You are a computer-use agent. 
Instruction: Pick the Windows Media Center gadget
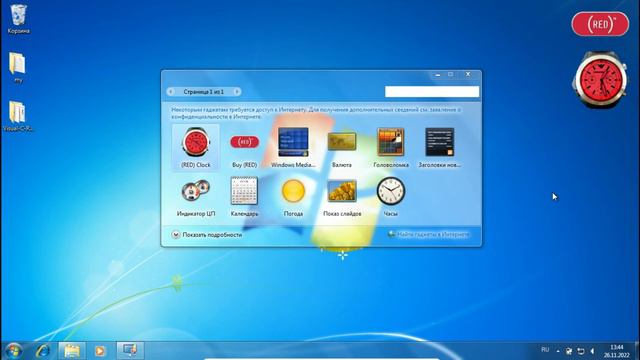[x=293, y=147]
